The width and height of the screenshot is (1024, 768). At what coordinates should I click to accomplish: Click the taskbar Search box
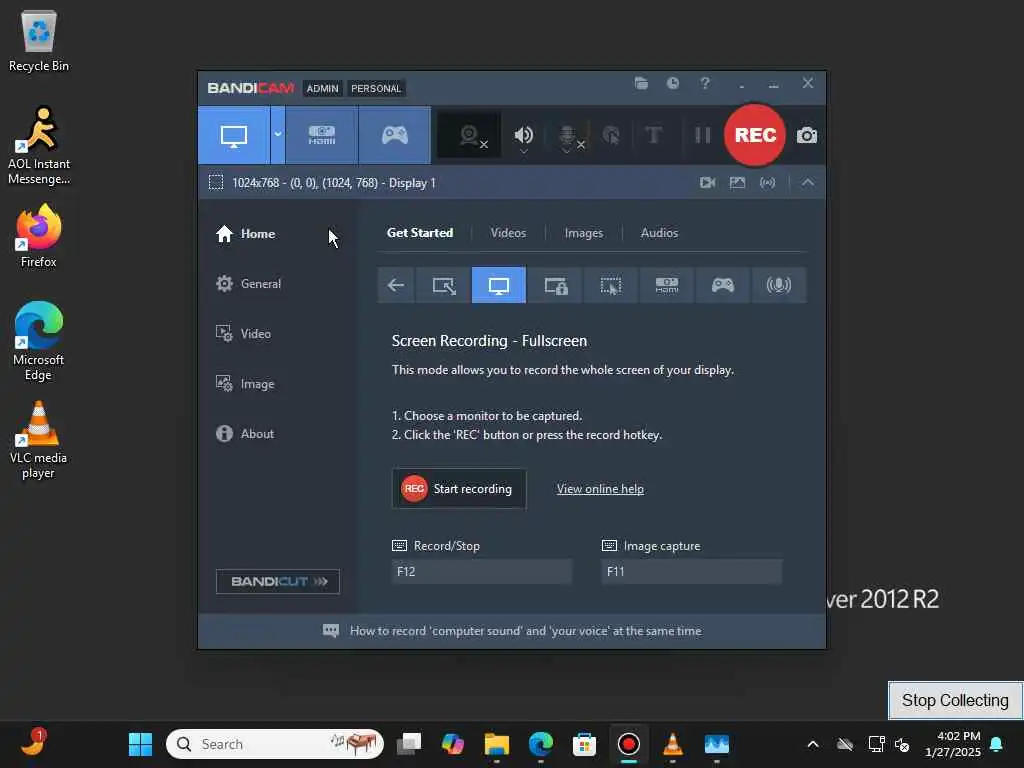point(275,744)
